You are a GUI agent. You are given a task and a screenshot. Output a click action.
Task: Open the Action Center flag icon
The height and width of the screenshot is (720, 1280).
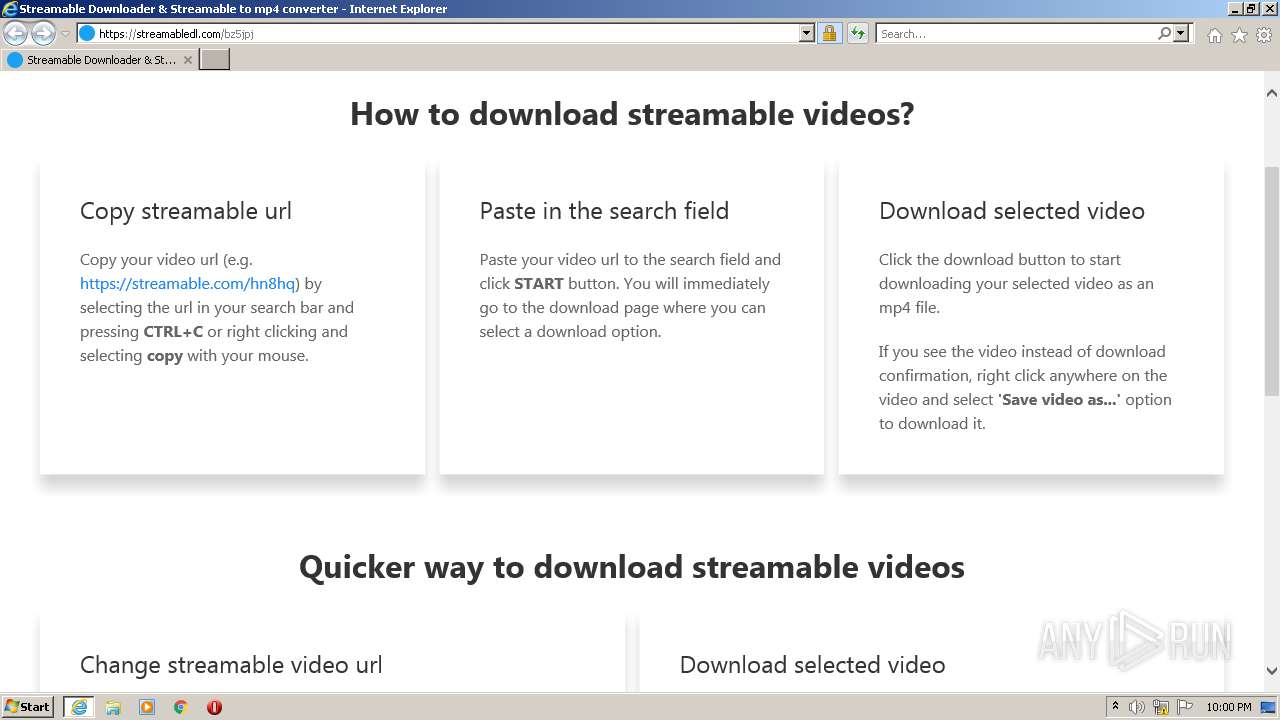click(1185, 707)
